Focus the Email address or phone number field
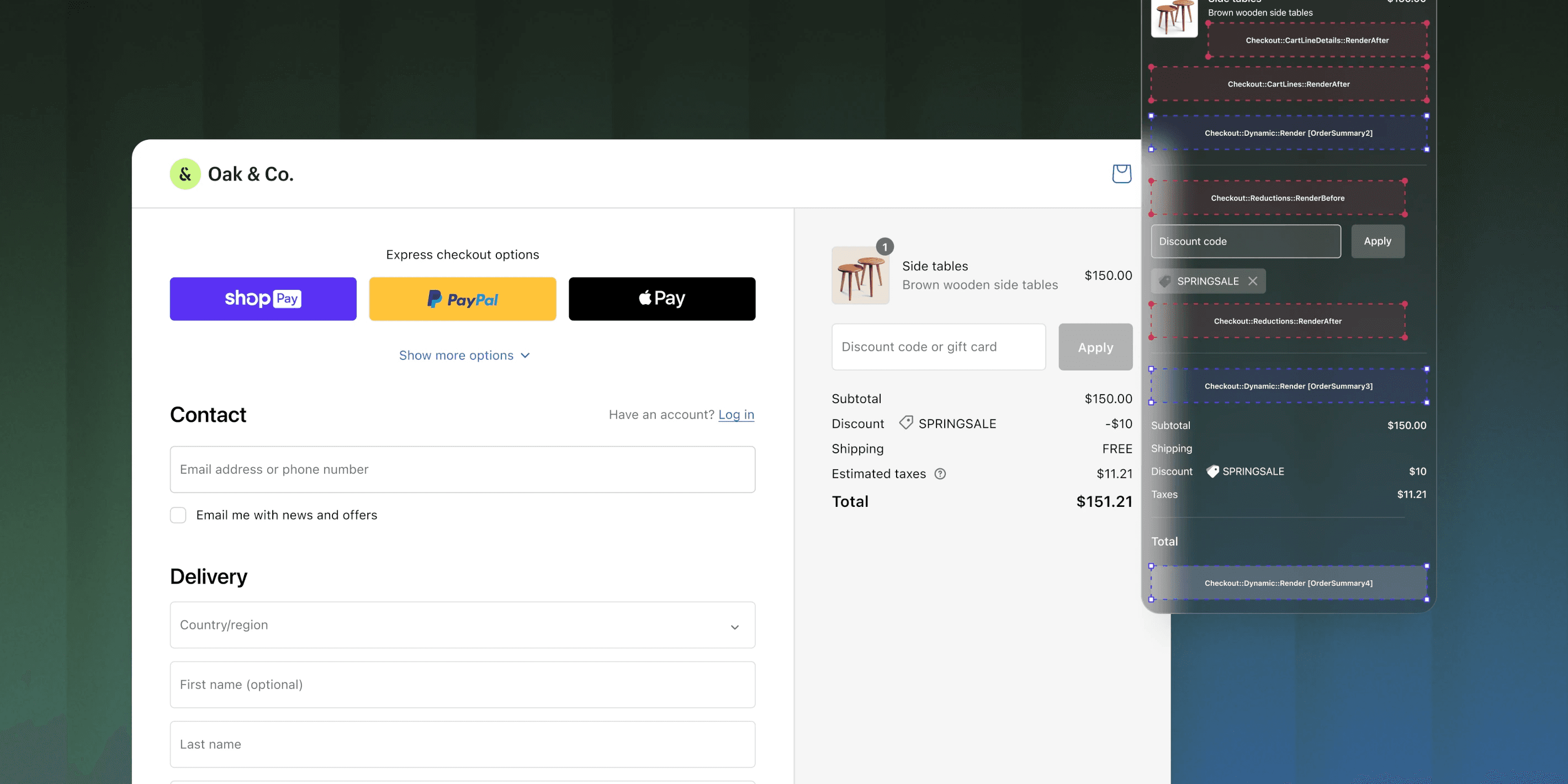1568x784 pixels. coord(463,469)
